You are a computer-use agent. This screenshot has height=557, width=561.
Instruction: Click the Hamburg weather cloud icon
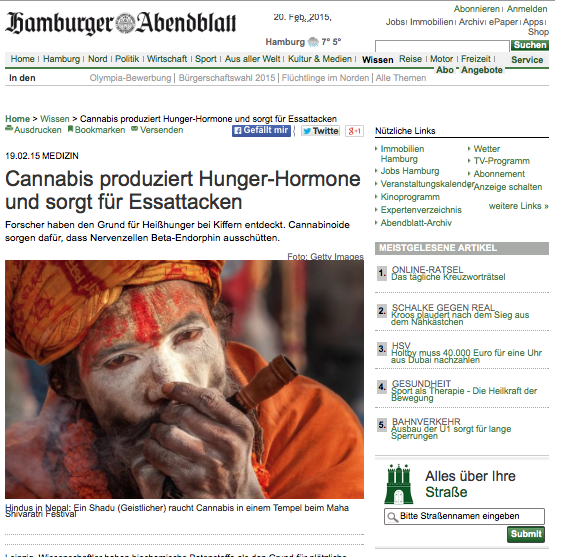(x=313, y=42)
